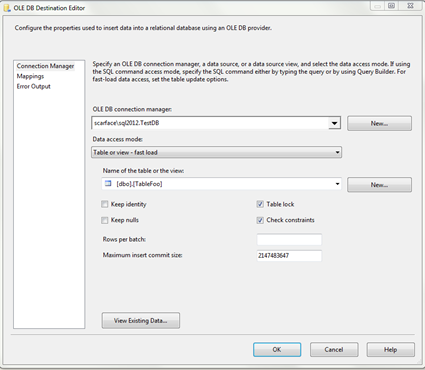425x370 pixels.
Task: Enable the Keep nulls checkbox
Action: point(105,220)
